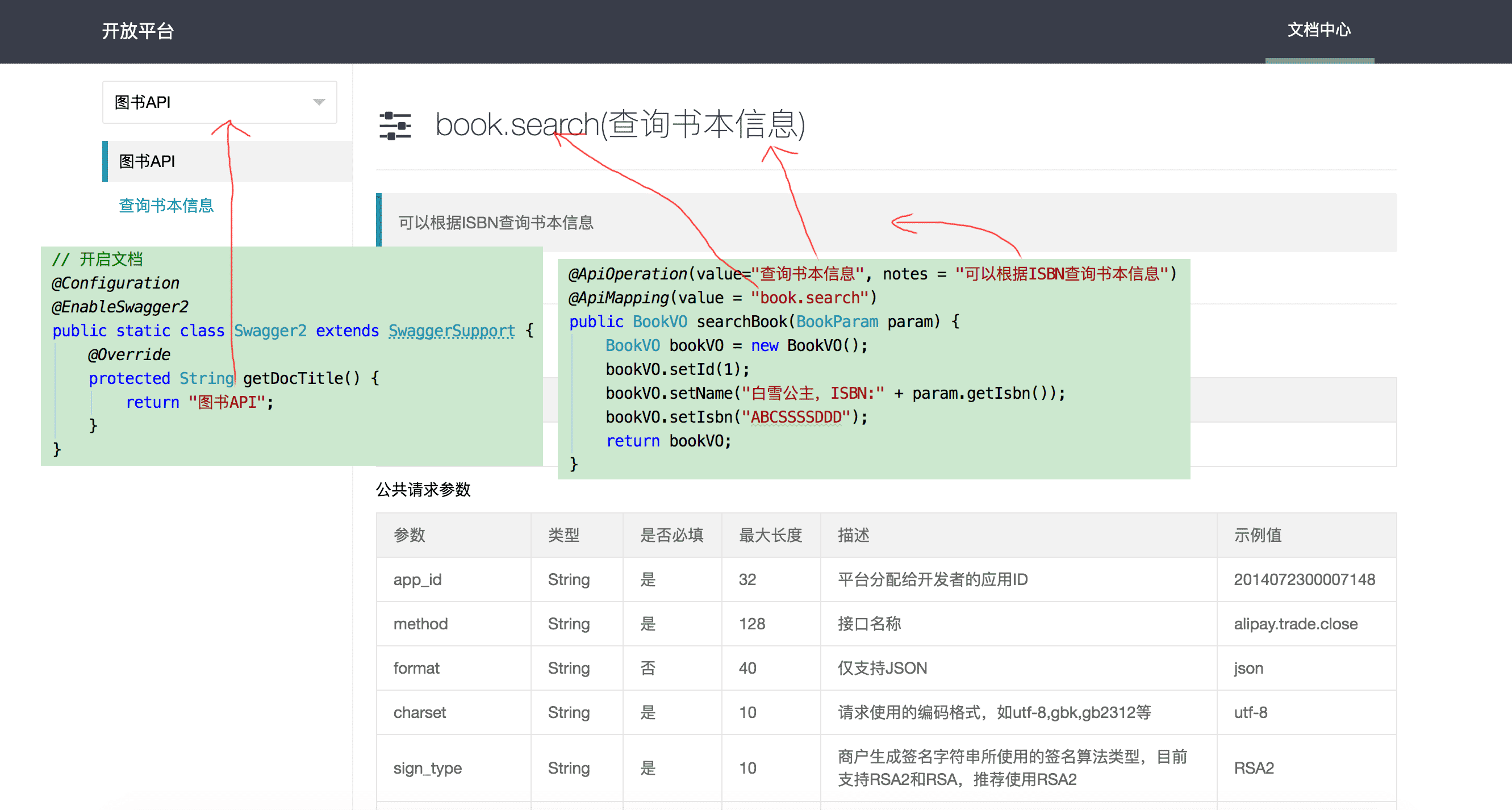Click the app_id parameter cell
The width and height of the screenshot is (1512, 810).
(x=417, y=579)
